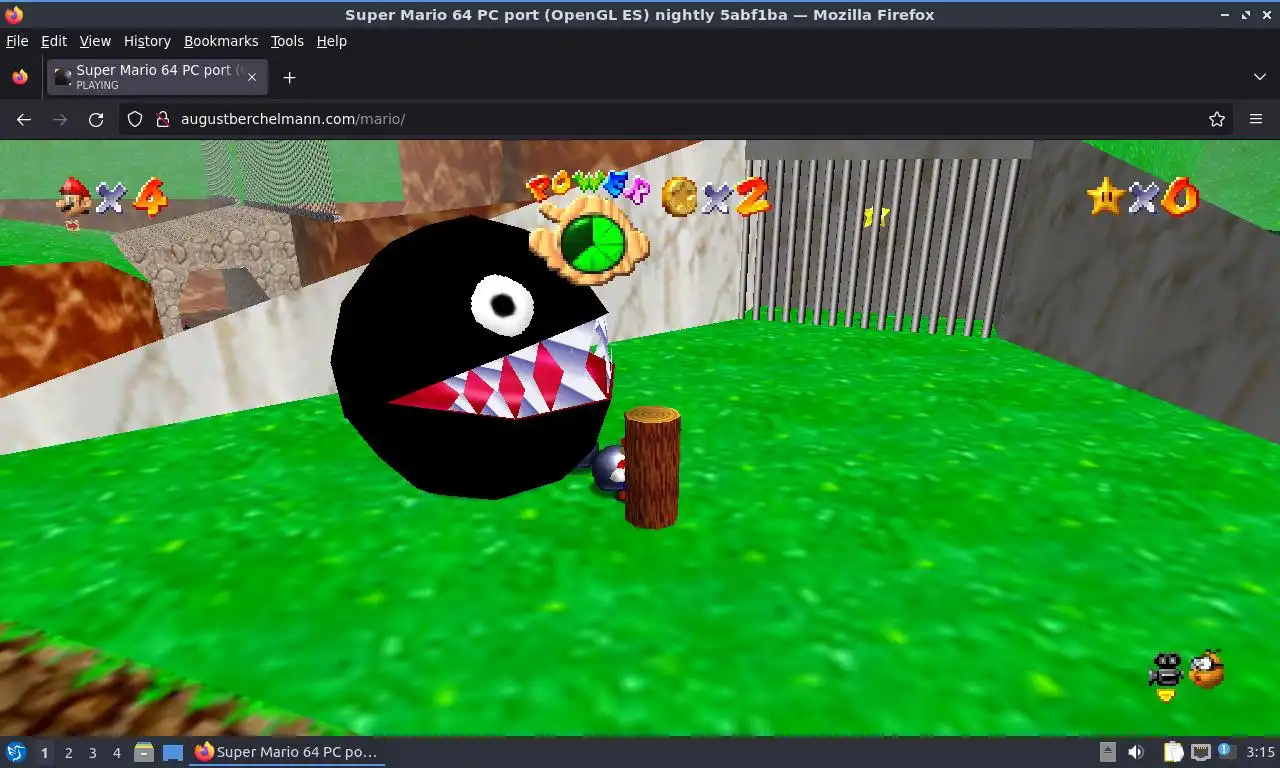Switch to workspace 2 in taskbar

[68, 753]
